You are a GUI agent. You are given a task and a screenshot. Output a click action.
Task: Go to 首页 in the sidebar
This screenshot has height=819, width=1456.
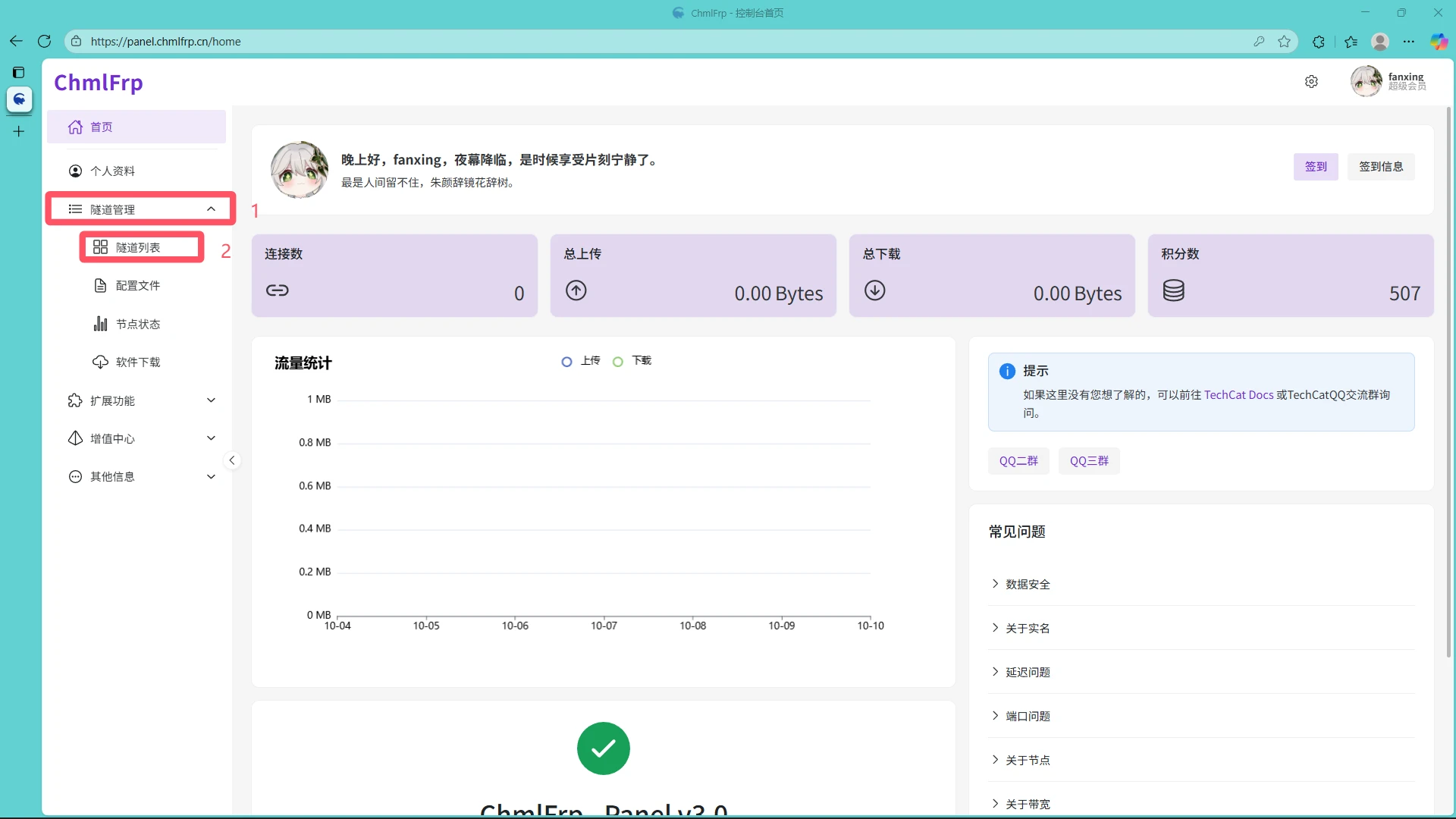102,127
